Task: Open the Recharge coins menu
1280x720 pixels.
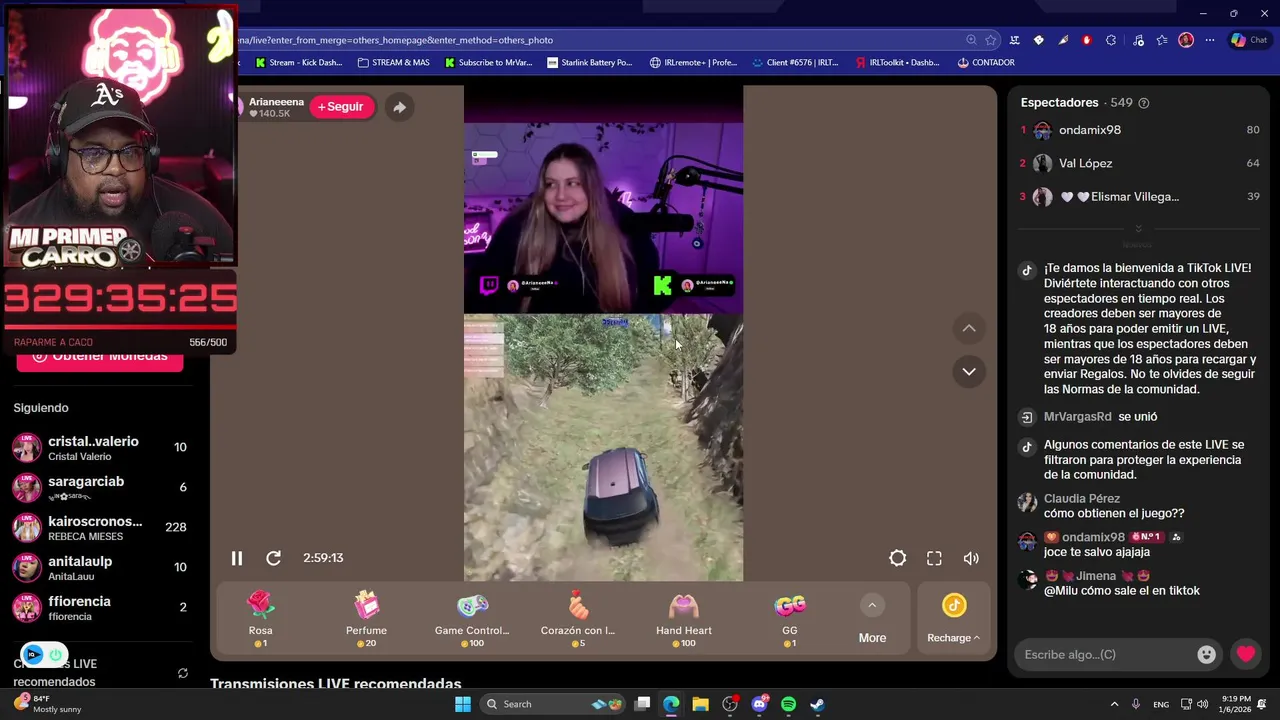Action: point(954,619)
